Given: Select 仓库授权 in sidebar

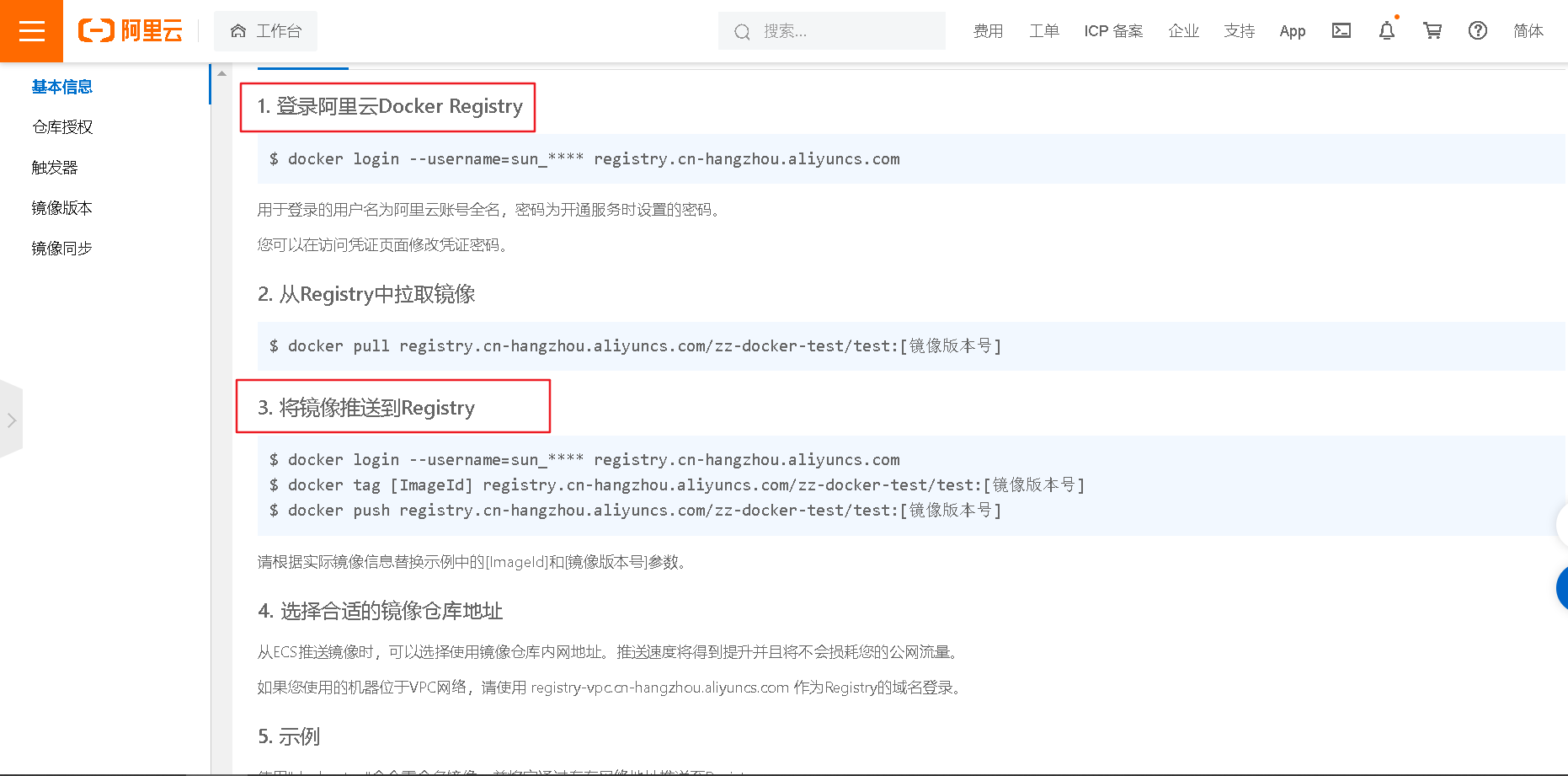Looking at the screenshot, I should 62,127.
